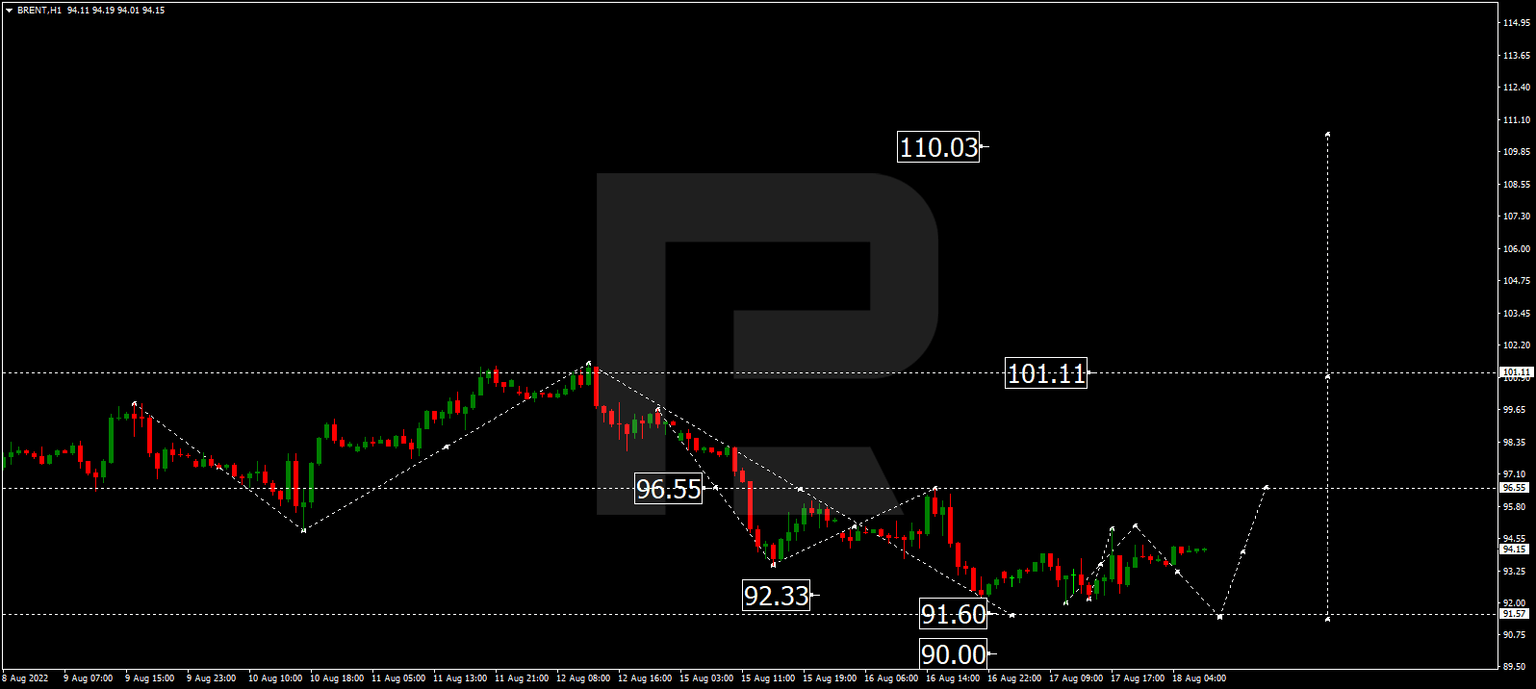The width and height of the screenshot is (1536, 689).
Task: Click the 114.95 value on the price scale
Action: (1517, 23)
